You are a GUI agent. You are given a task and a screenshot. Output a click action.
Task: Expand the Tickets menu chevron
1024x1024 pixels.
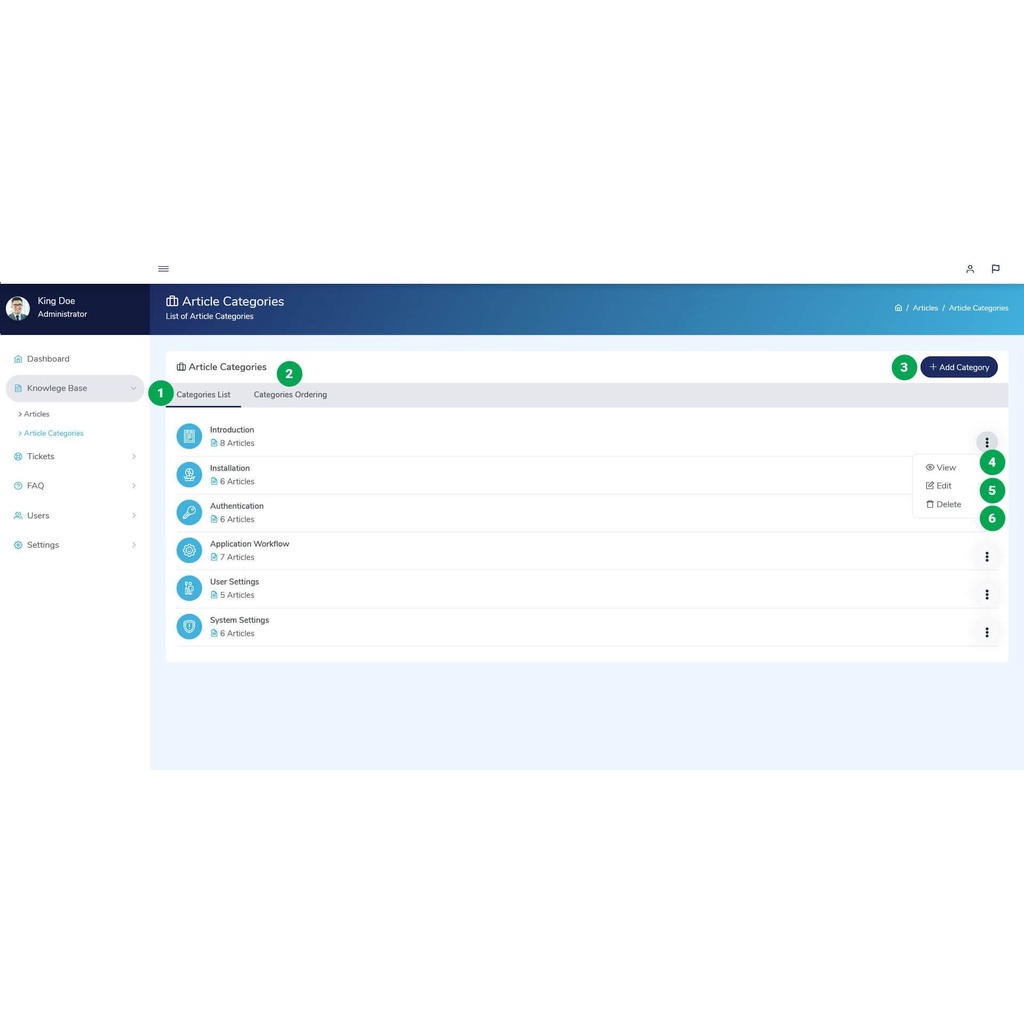[x=133, y=456]
